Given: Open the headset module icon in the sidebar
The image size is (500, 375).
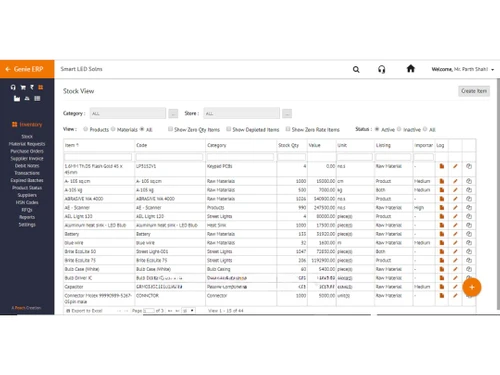Looking at the screenshot, I should pos(13,87).
